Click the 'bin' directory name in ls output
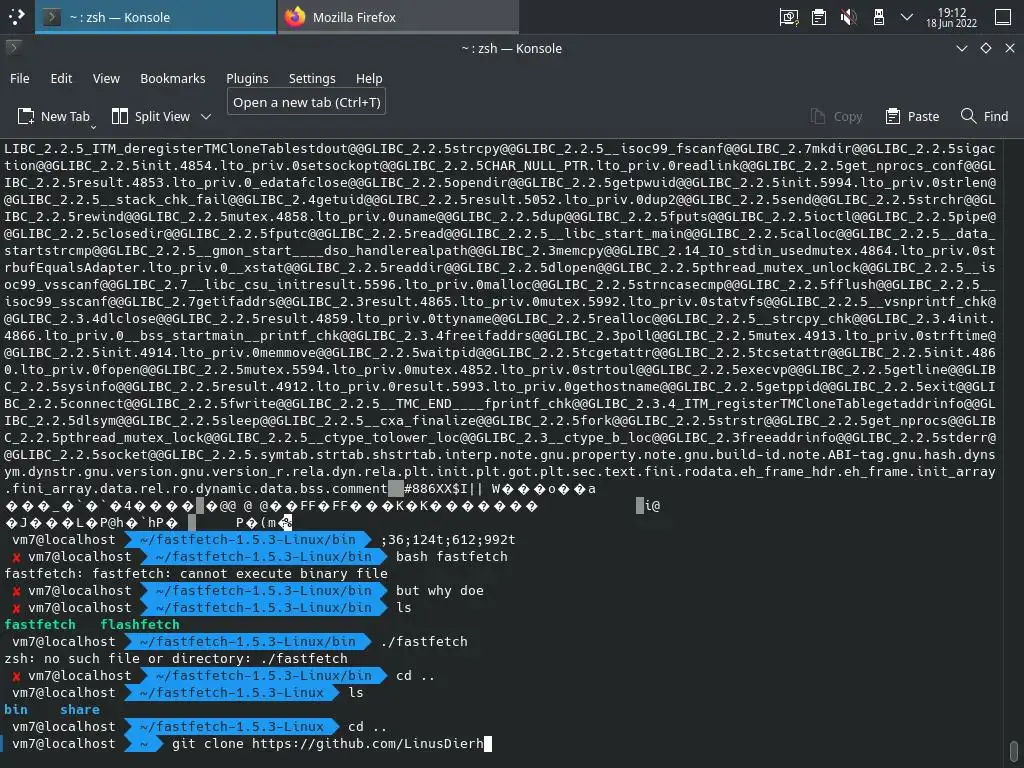Image resolution: width=1024 pixels, height=768 pixels. pyautogui.click(x=16, y=709)
